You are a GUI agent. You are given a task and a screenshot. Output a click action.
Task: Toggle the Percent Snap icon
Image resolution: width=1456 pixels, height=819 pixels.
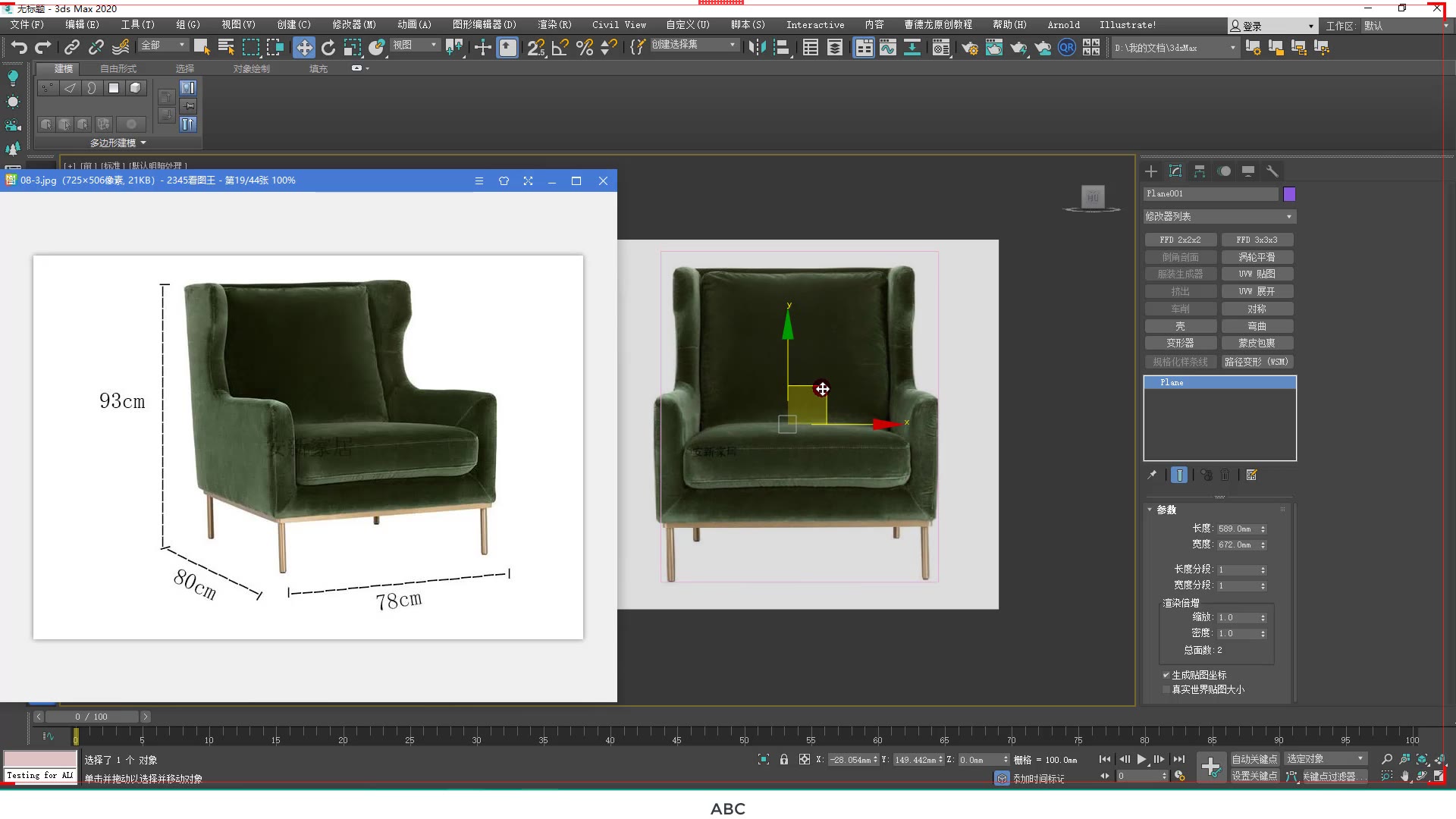click(585, 48)
